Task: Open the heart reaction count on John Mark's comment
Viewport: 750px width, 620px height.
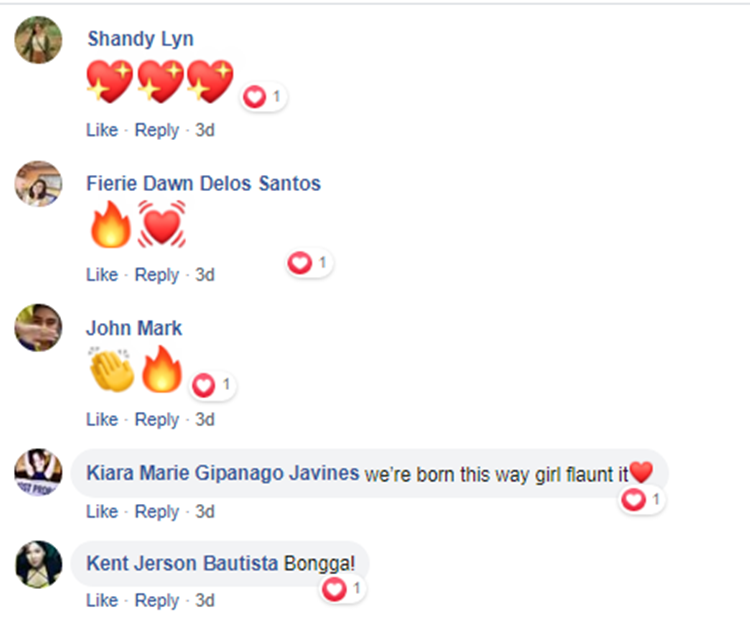Action: (212, 385)
